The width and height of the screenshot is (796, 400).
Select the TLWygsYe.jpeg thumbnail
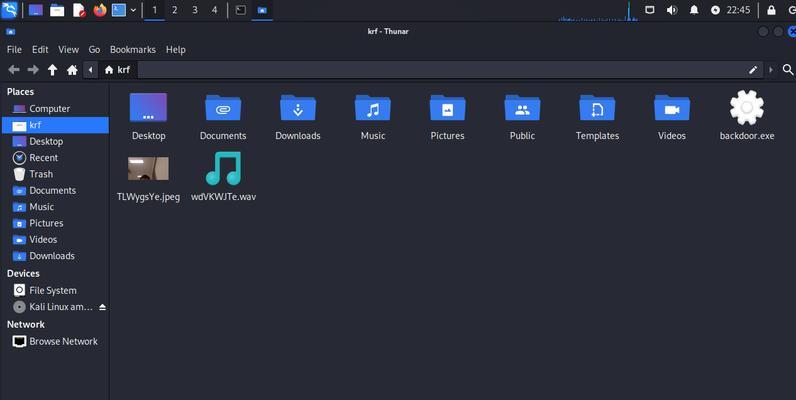tap(148, 169)
